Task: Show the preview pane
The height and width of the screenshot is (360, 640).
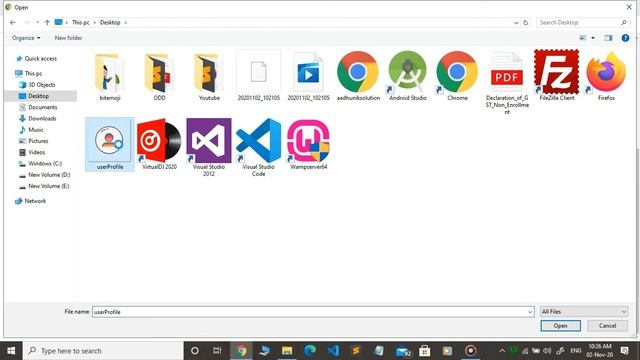Action: [x=608, y=38]
